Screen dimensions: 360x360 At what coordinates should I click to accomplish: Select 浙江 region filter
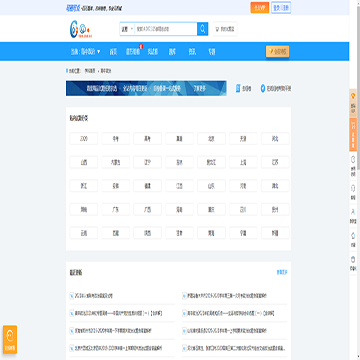click(x=84, y=186)
